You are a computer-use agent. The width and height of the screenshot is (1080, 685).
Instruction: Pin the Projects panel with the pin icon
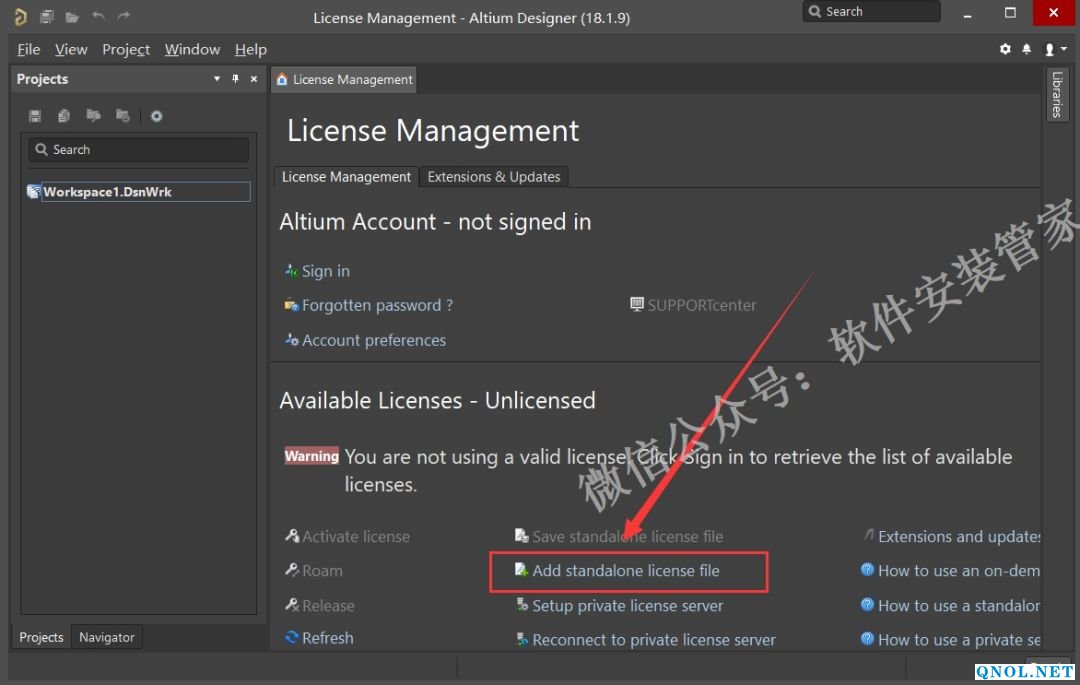coord(236,79)
